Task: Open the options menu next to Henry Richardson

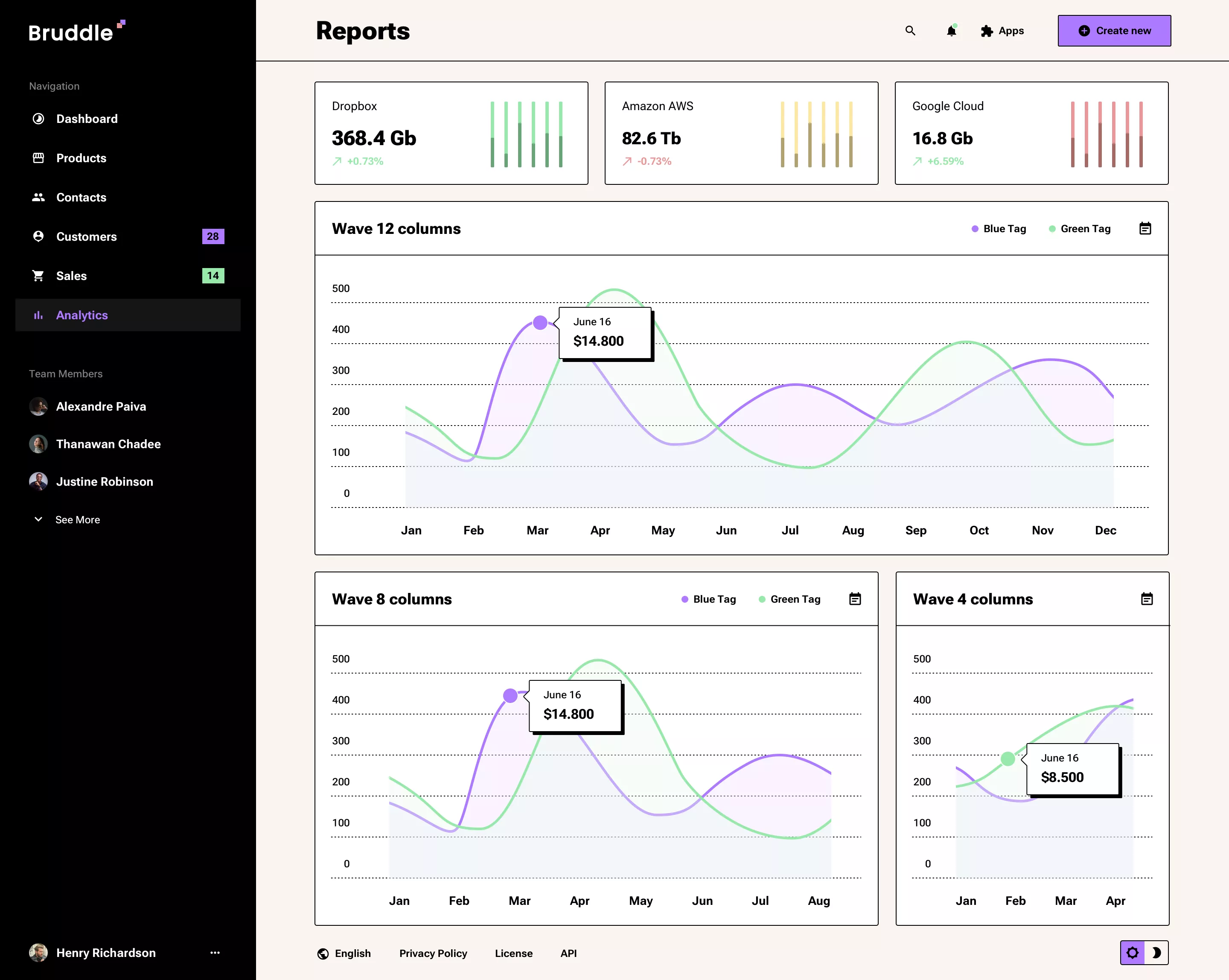Action: coord(215,953)
